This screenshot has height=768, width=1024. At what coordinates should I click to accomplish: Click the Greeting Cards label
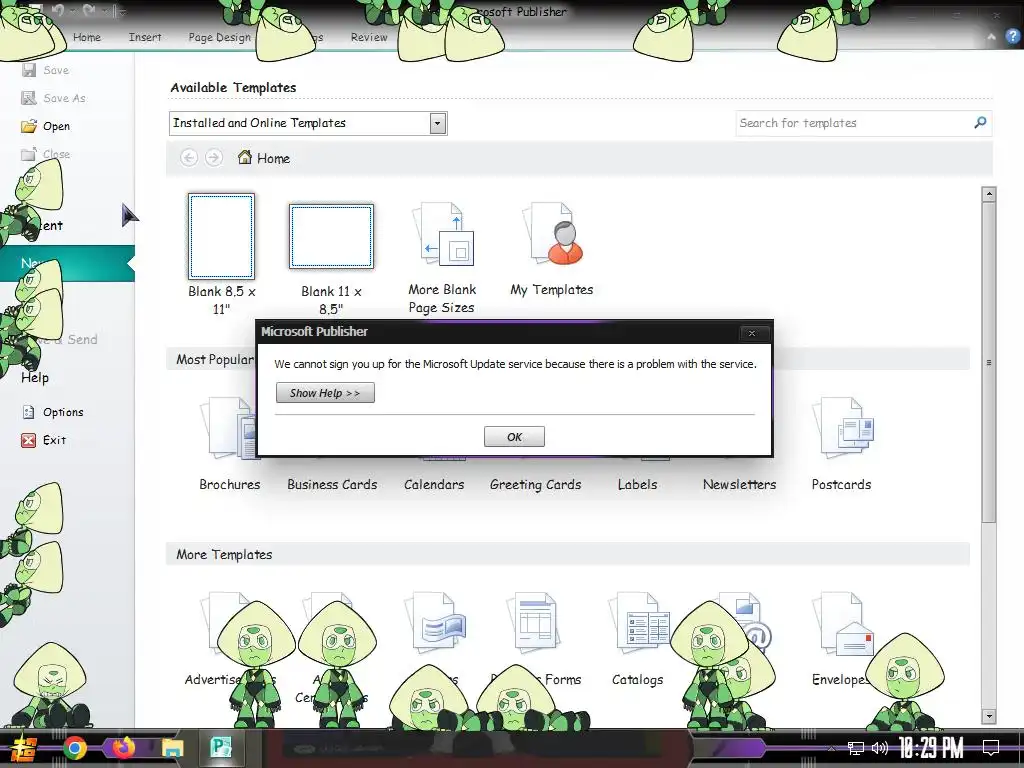[536, 485]
